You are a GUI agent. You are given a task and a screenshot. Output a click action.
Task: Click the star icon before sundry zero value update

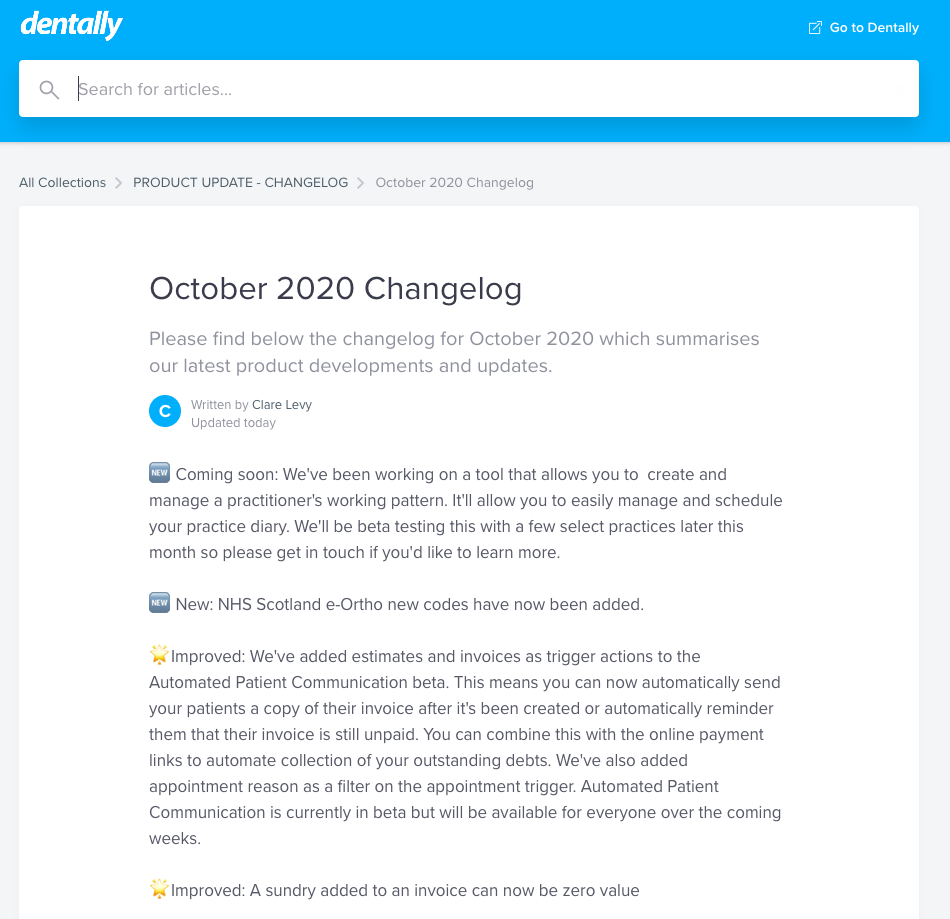(159, 889)
